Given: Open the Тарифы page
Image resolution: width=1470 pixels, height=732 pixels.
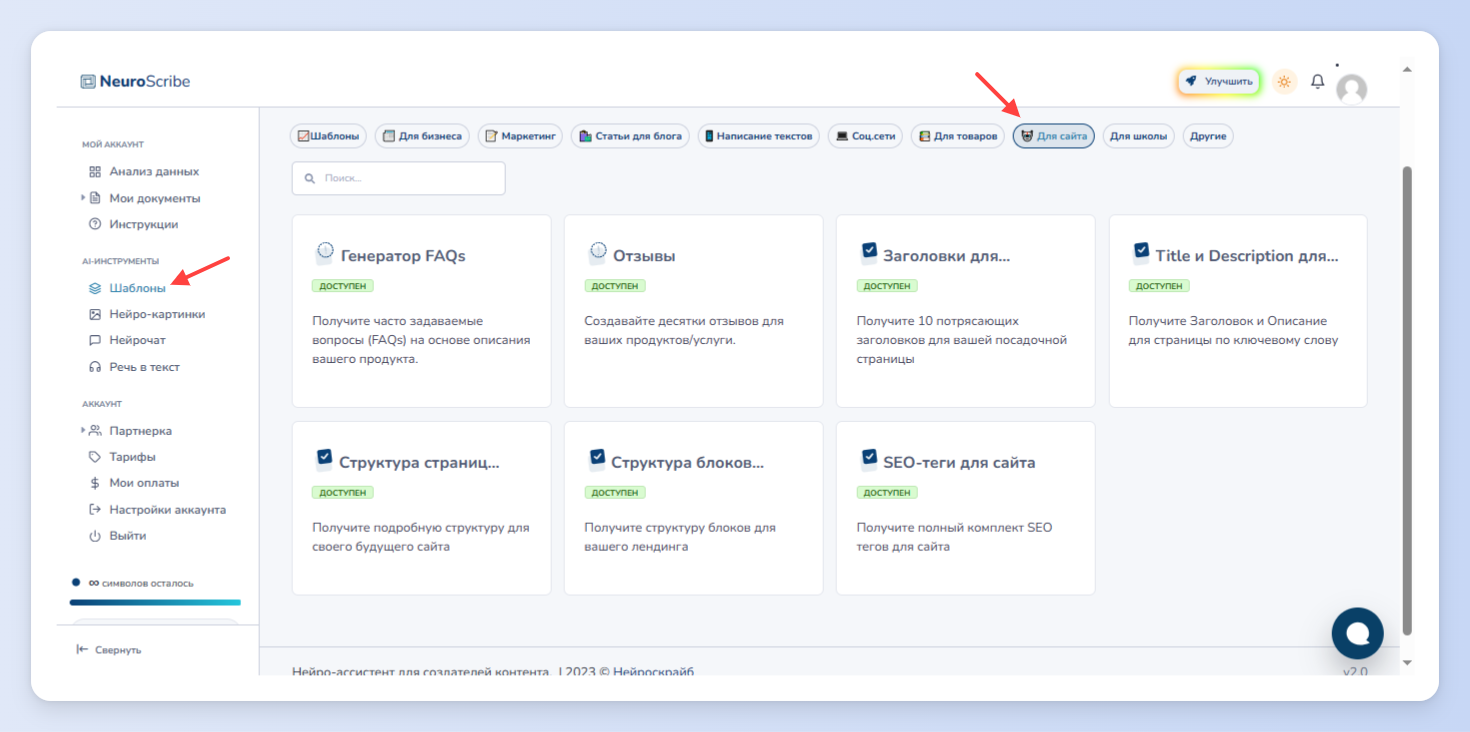Looking at the screenshot, I should [132, 457].
